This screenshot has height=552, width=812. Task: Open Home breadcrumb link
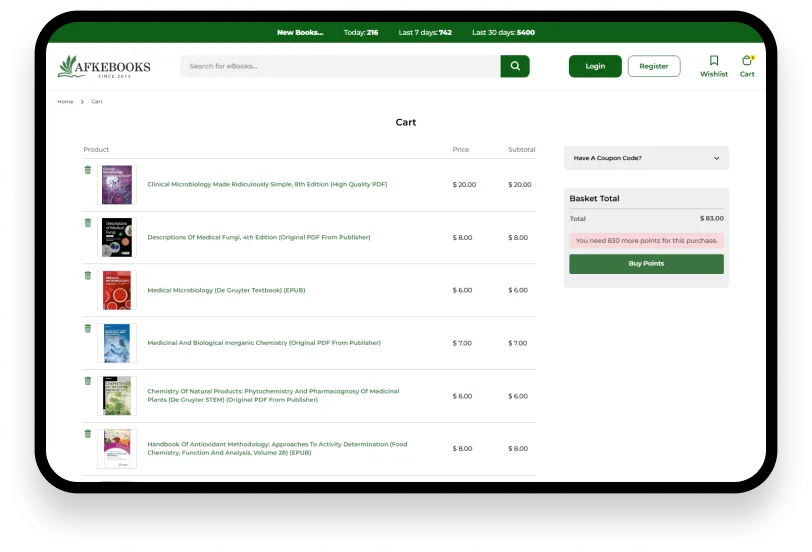(65, 101)
